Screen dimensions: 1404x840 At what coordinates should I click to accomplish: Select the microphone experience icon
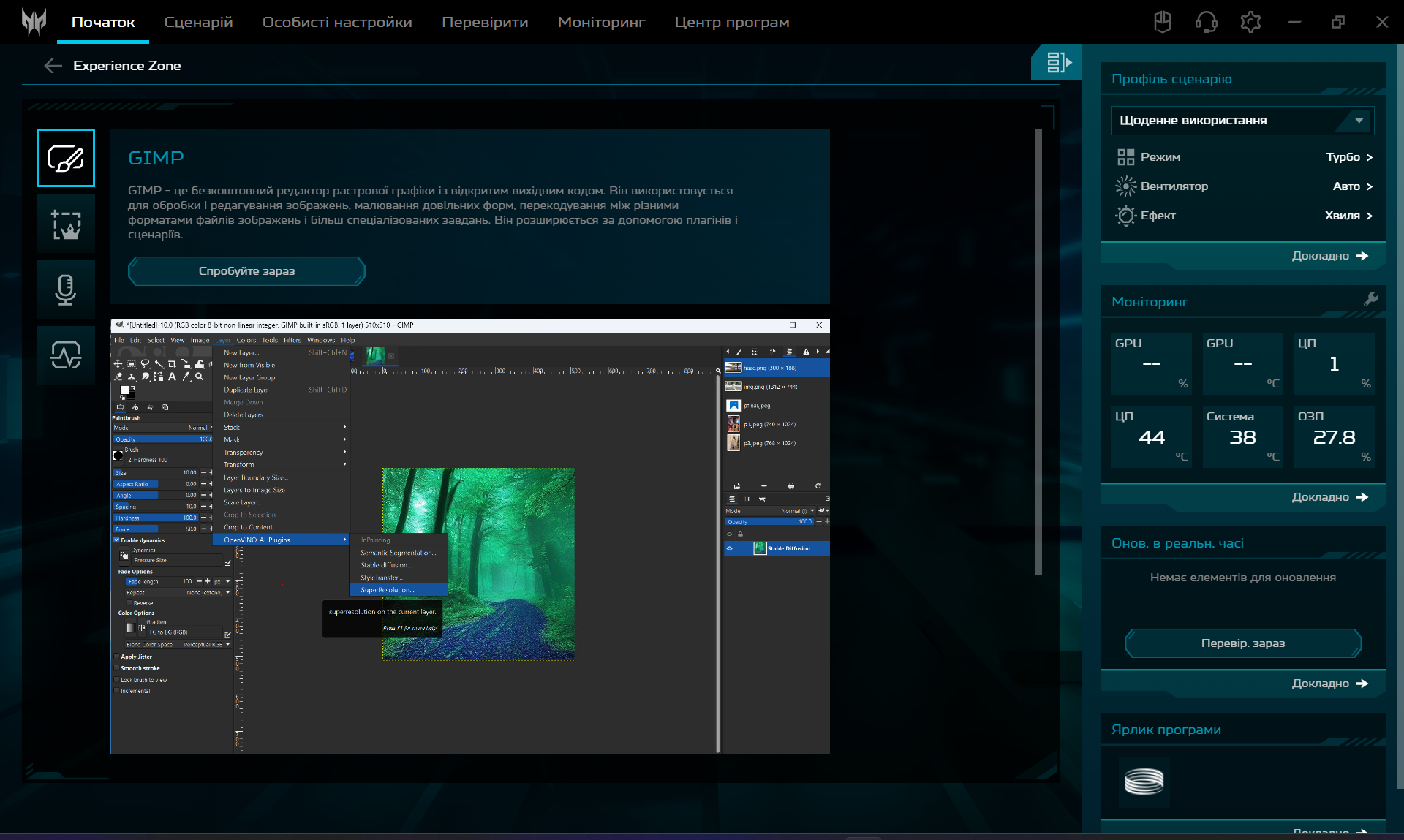point(66,290)
